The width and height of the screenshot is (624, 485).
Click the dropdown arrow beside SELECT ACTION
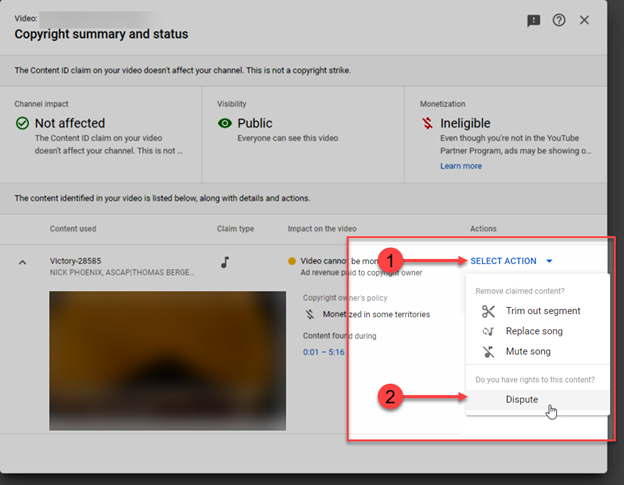point(549,262)
